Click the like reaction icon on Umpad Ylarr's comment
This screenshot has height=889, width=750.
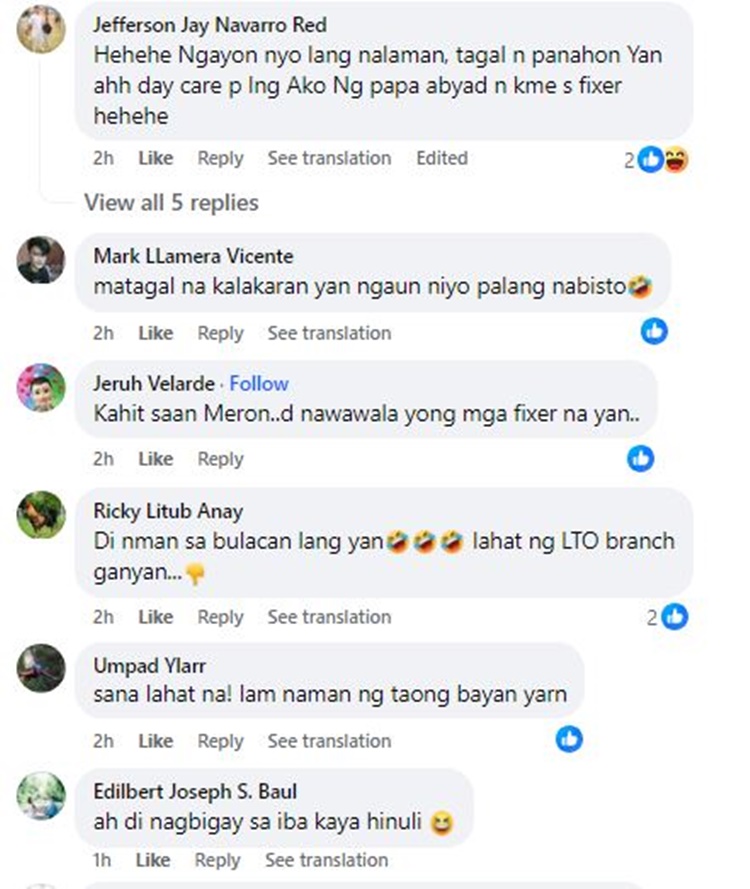[569, 739]
